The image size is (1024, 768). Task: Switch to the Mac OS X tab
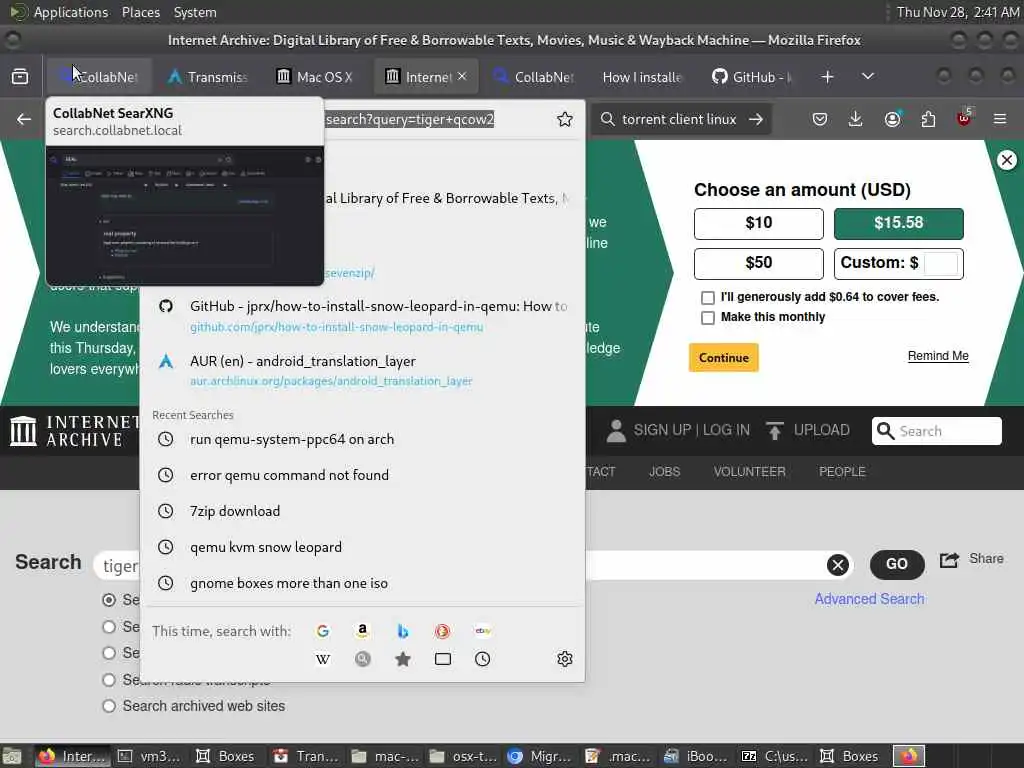(x=316, y=77)
